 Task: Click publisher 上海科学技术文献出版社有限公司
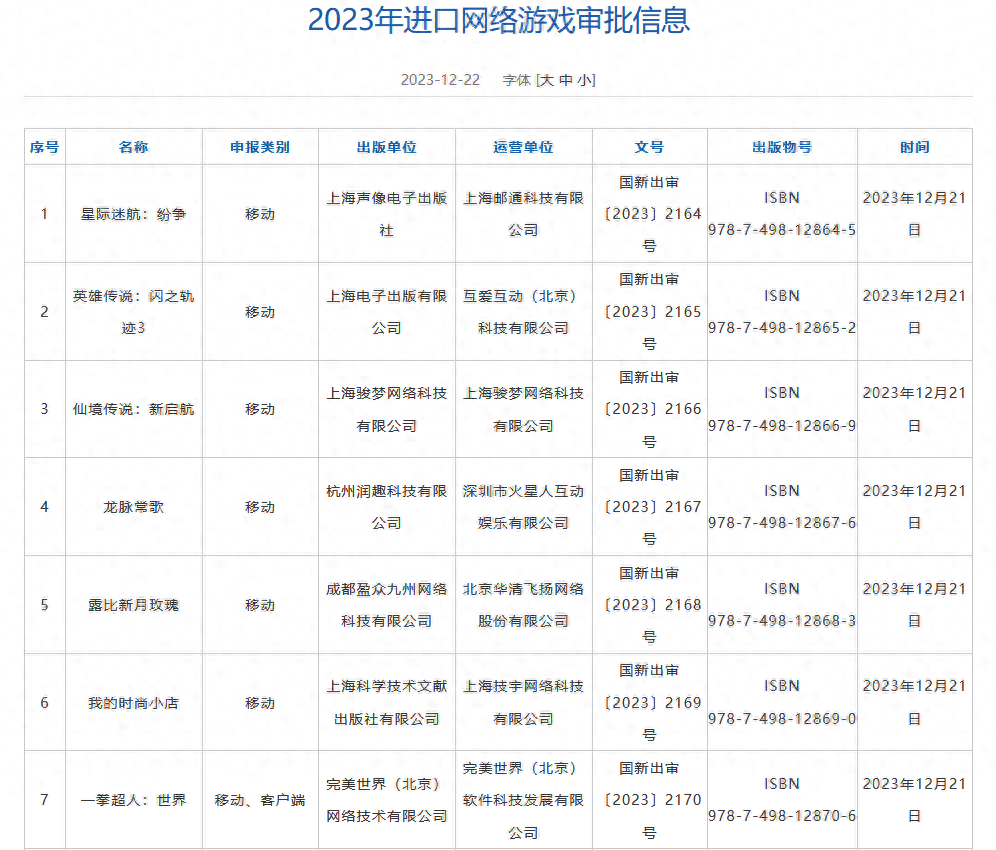pos(386,703)
